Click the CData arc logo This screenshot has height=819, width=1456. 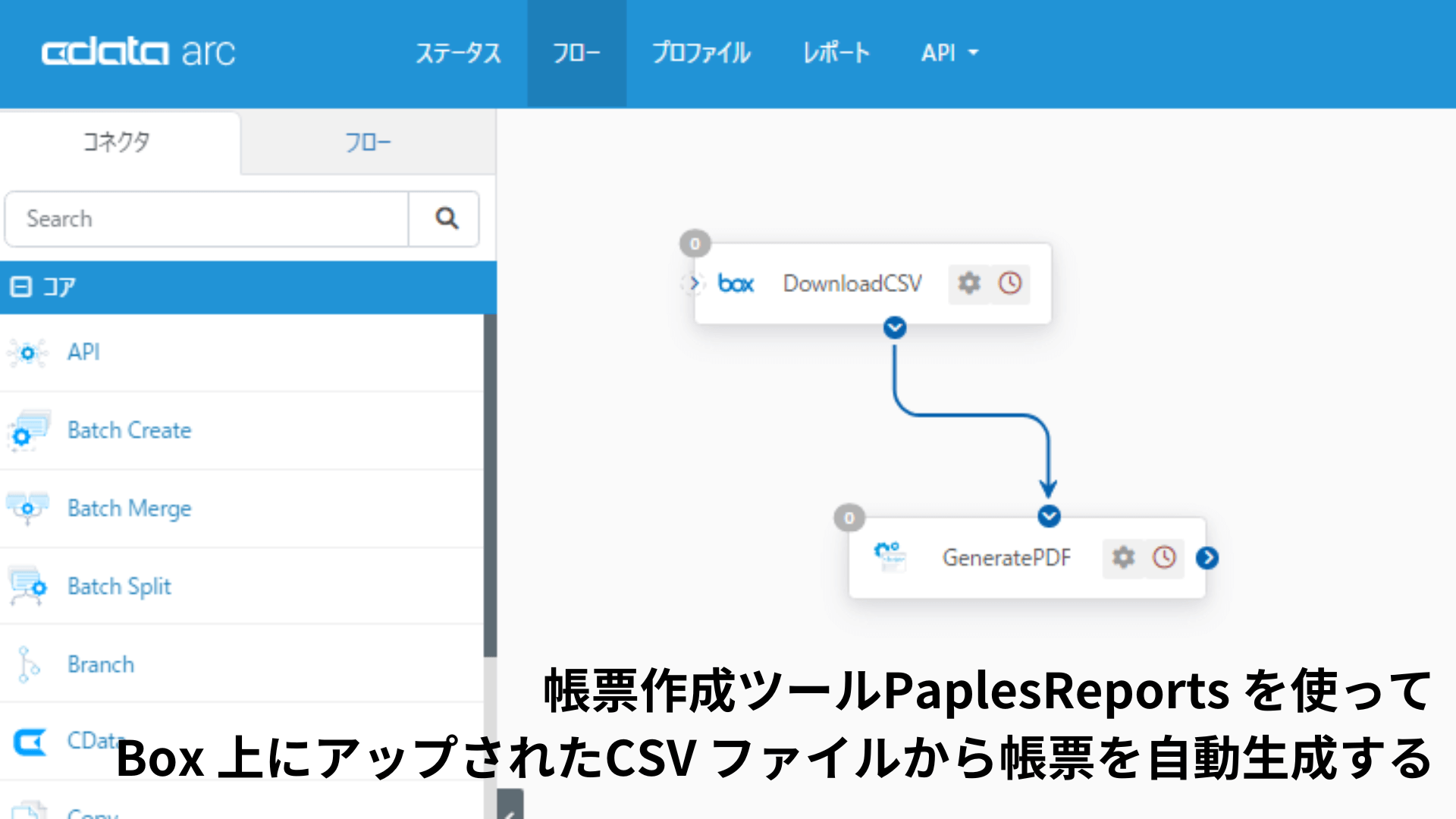point(139,52)
